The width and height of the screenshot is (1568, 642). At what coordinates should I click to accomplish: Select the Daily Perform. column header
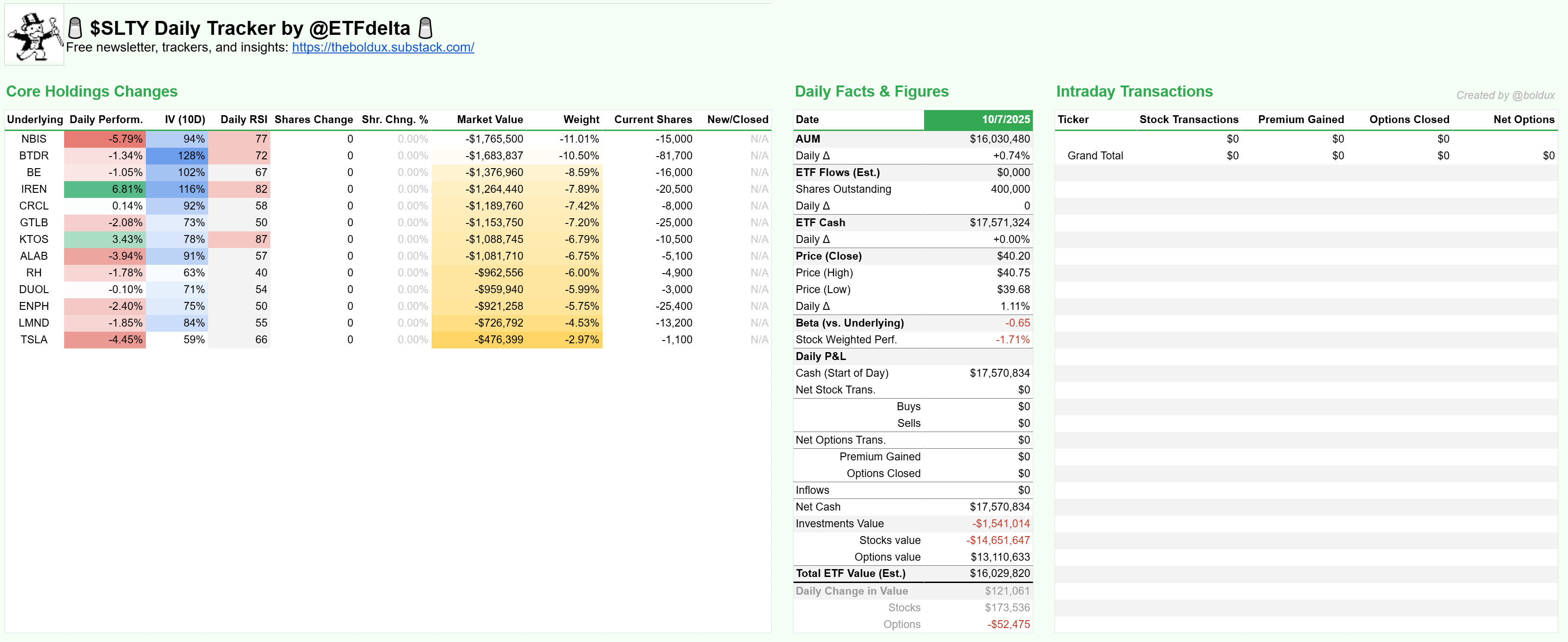[x=106, y=119]
